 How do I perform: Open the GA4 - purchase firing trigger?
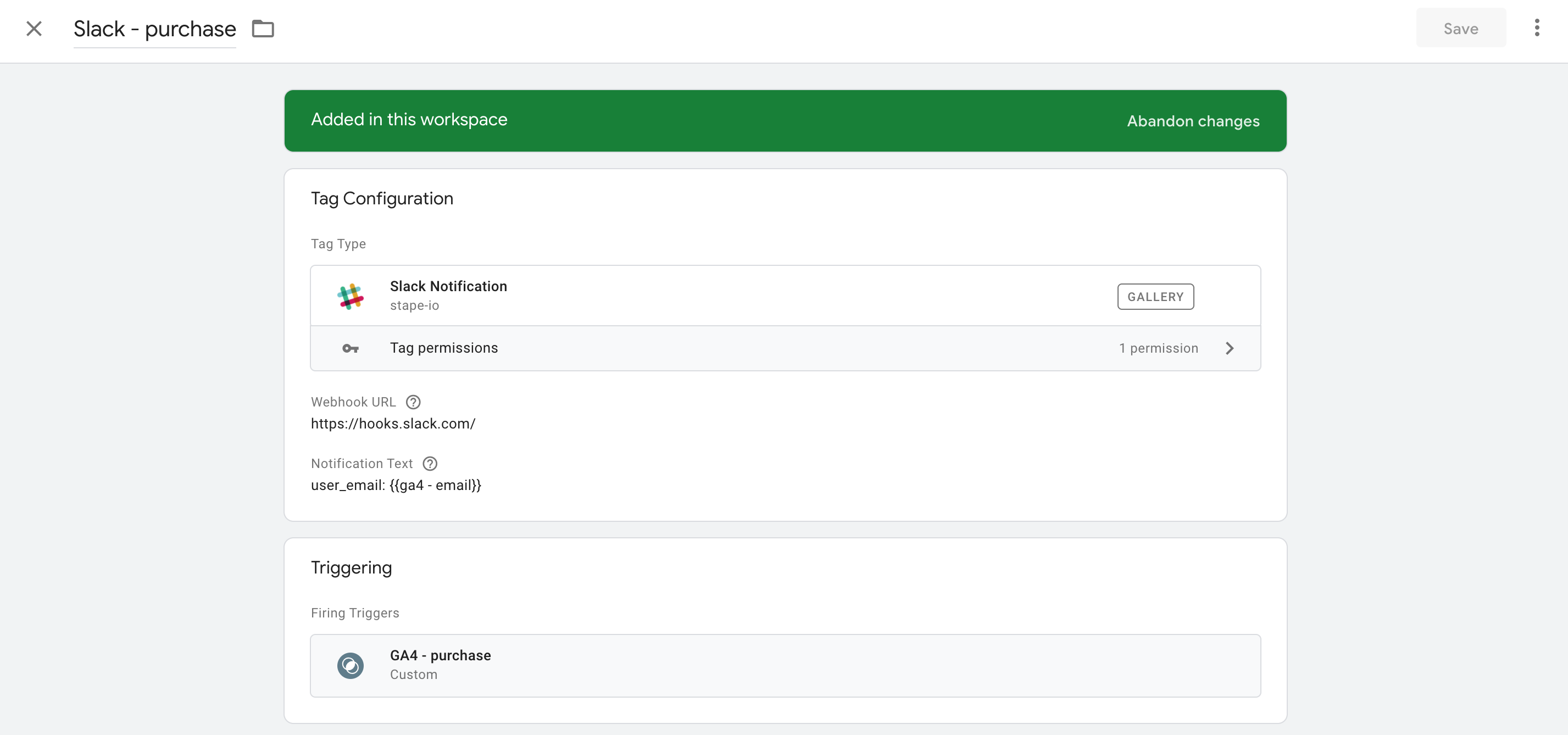click(x=785, y=666)
